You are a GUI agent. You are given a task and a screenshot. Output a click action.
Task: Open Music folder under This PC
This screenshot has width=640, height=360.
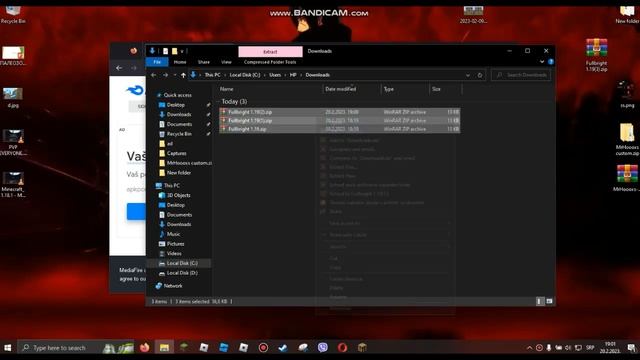coord(173,234)
